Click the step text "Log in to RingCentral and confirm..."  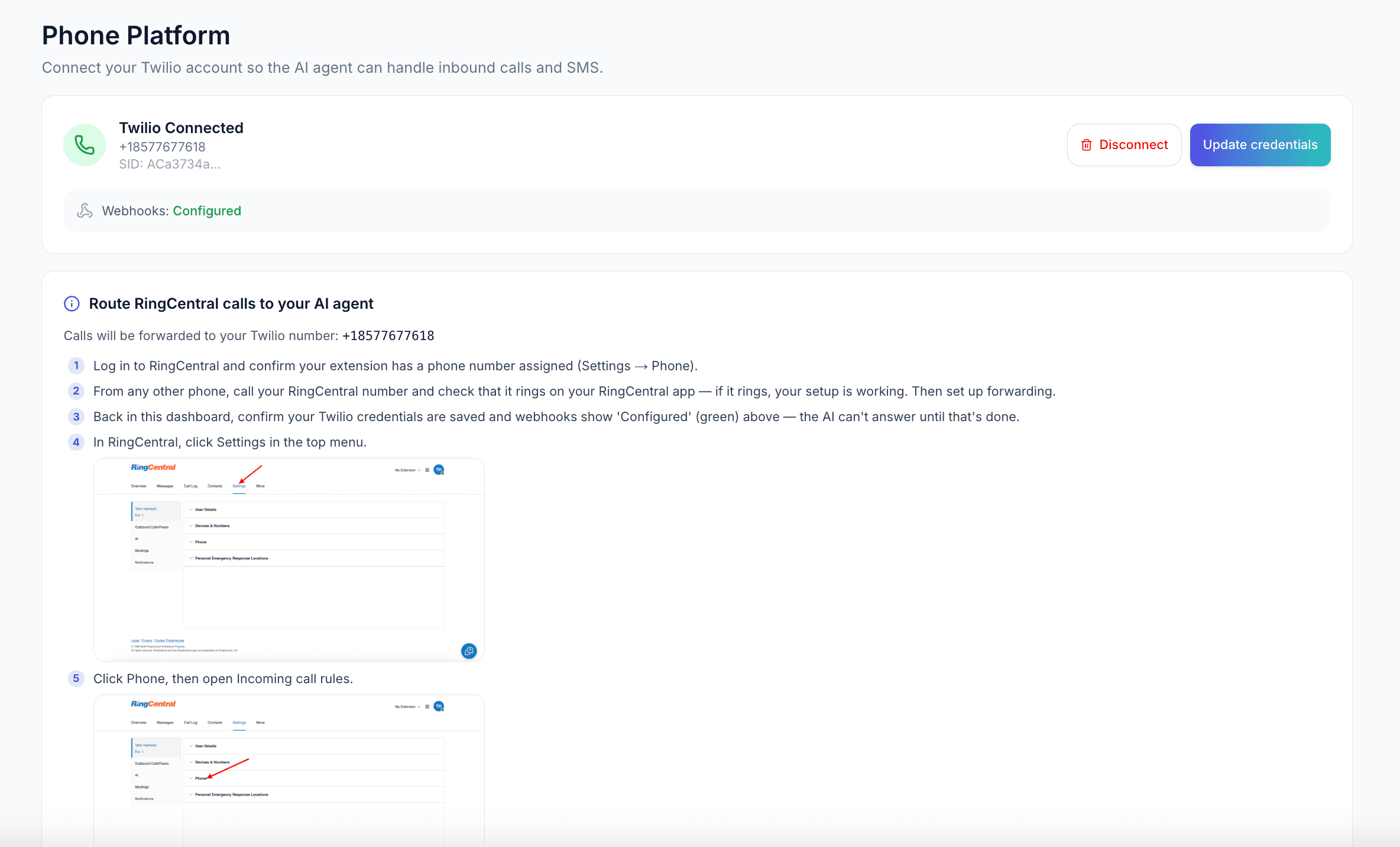pos(396,366)
